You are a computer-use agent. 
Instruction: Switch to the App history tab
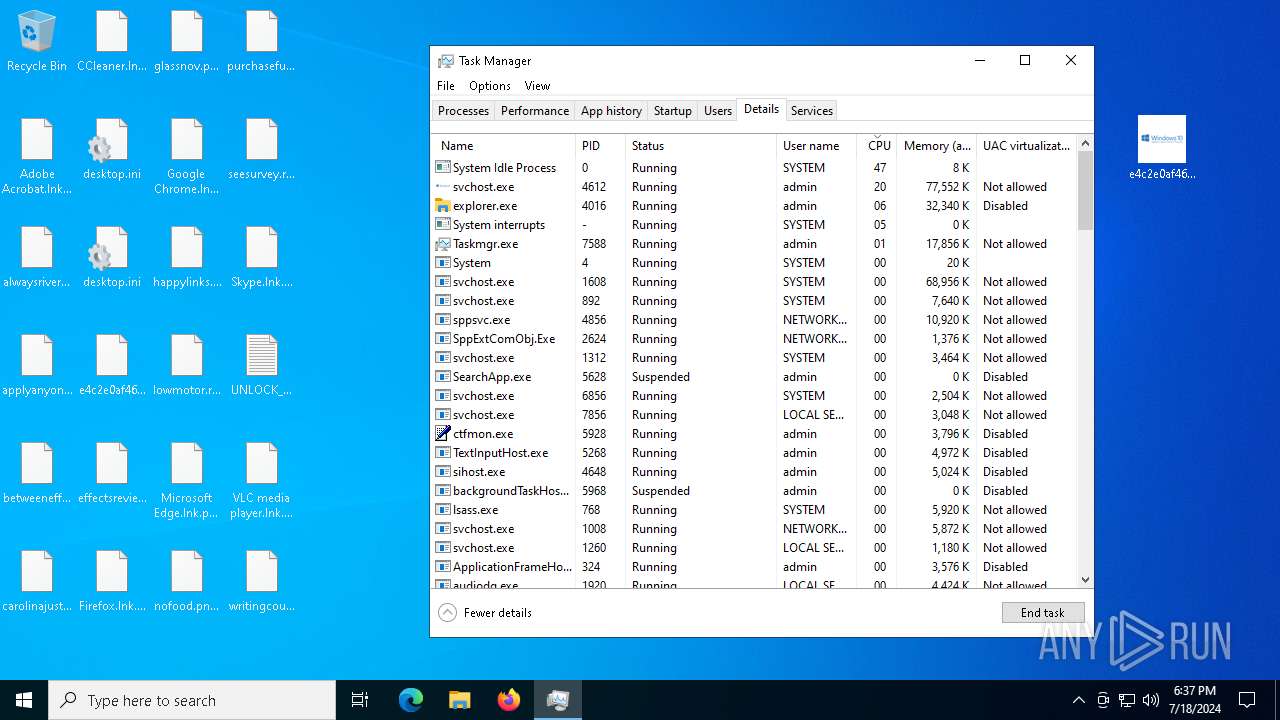coord(611,111)
